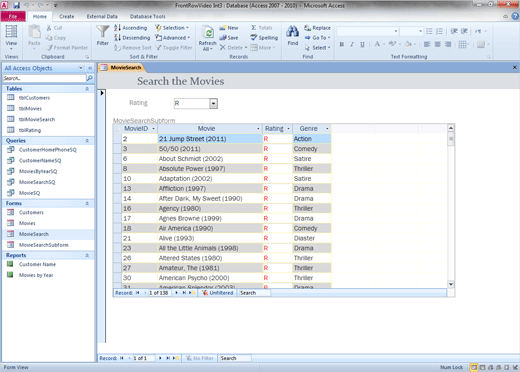Open the font color picker
This screenshot has height=372, width=520.
click(379, 44)
